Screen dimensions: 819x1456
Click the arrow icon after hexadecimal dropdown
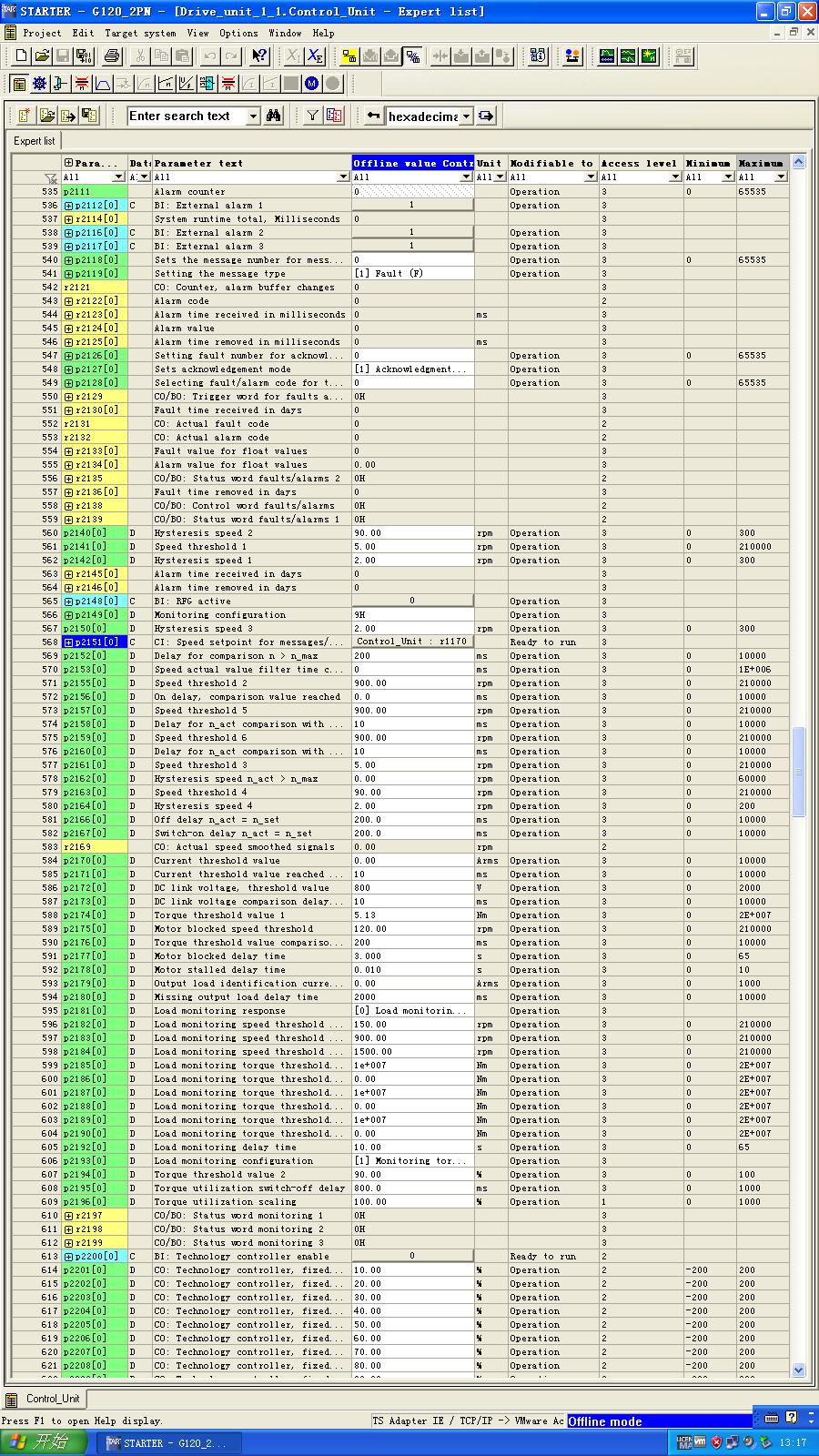486,116
